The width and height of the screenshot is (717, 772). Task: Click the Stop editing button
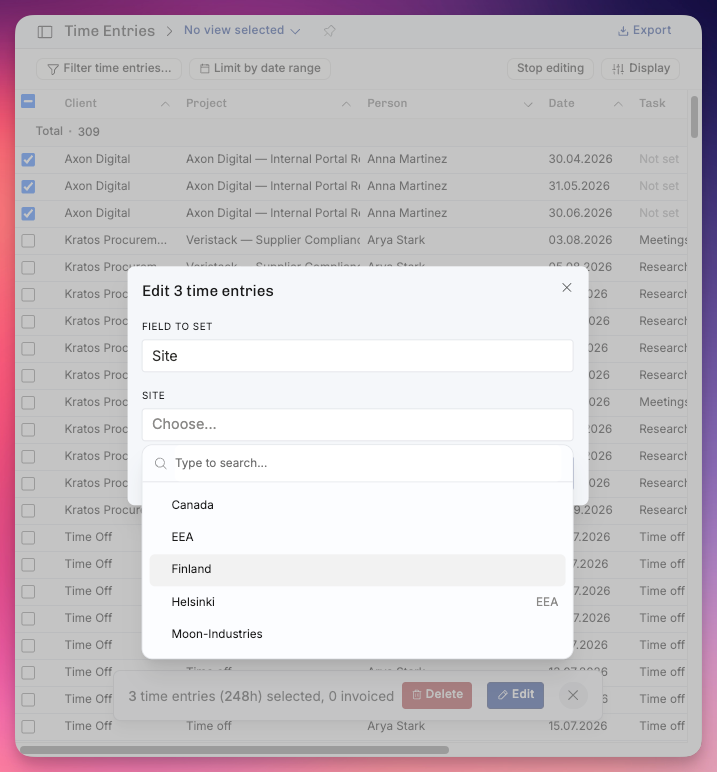coord(550,68)
